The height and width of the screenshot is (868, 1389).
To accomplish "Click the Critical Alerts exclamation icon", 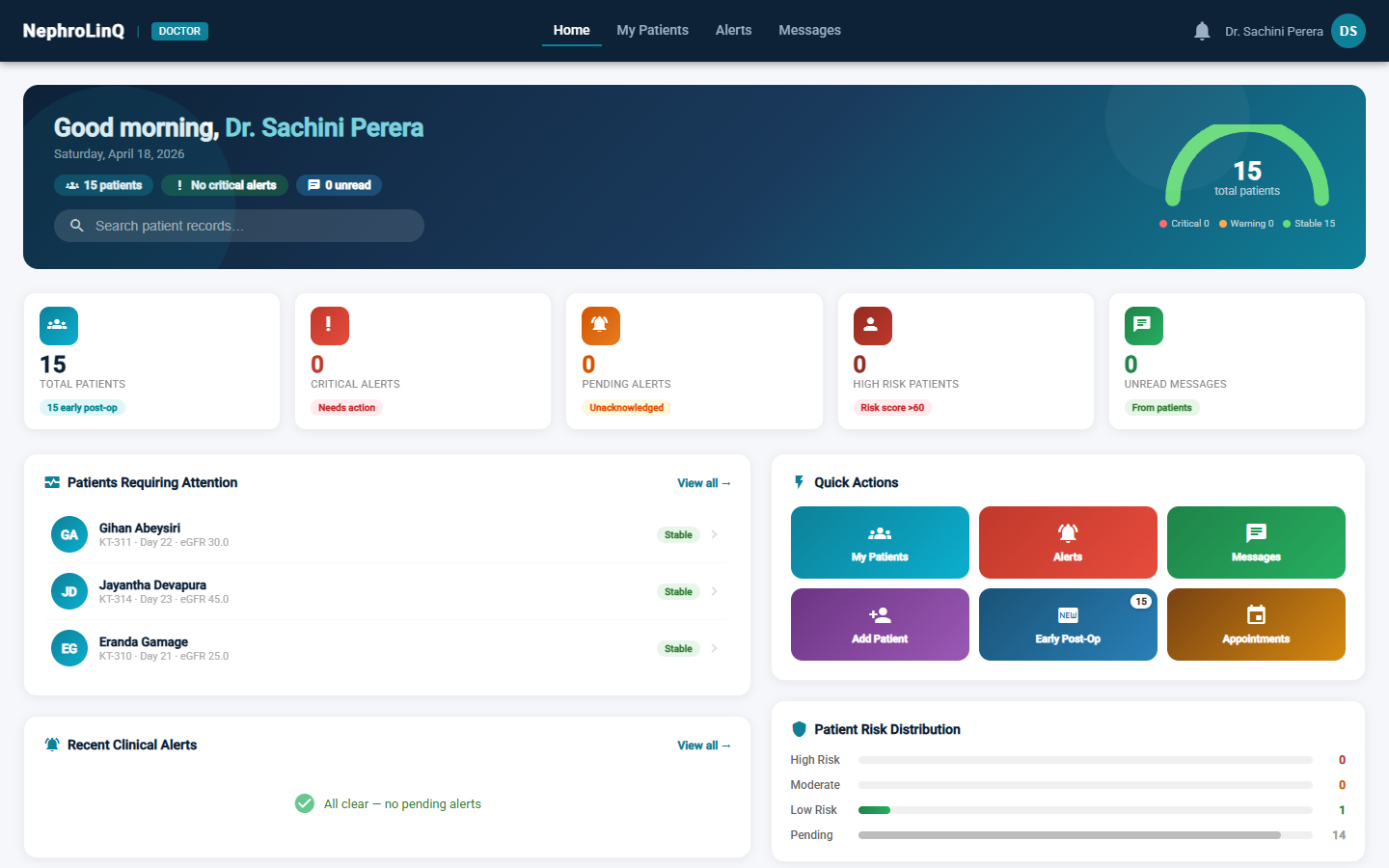I will click(329, 325).
